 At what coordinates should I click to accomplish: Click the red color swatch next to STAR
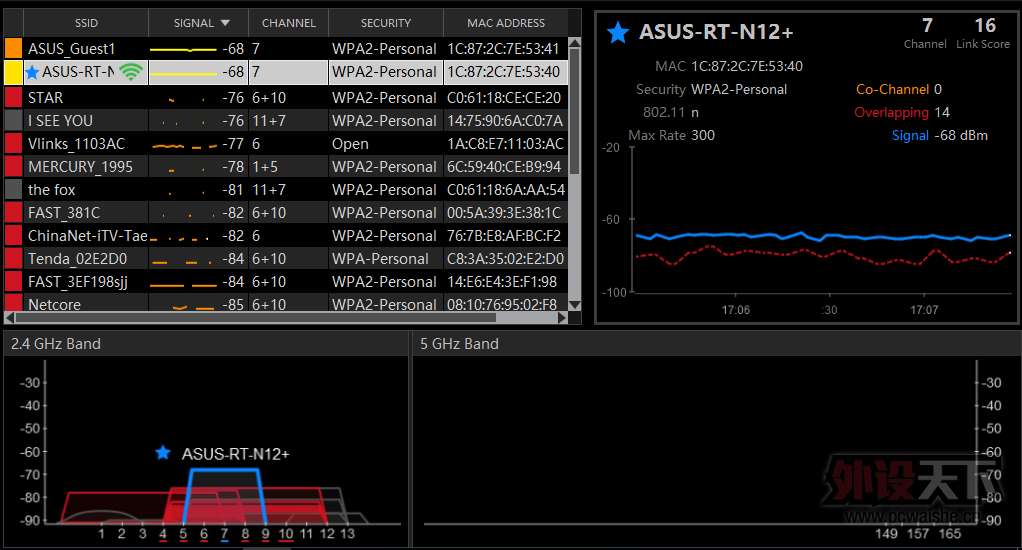pyautogui.click(x=14, y=98)
